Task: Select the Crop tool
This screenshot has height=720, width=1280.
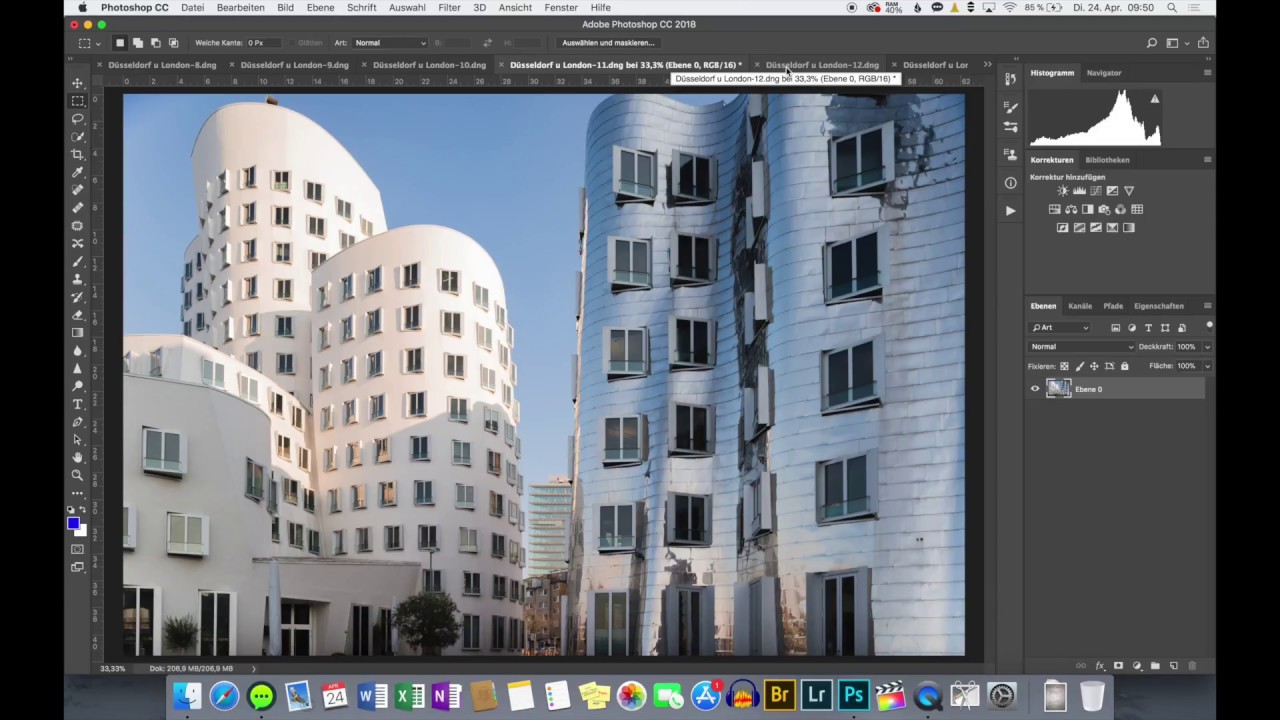Action: (x=78, y=155)
